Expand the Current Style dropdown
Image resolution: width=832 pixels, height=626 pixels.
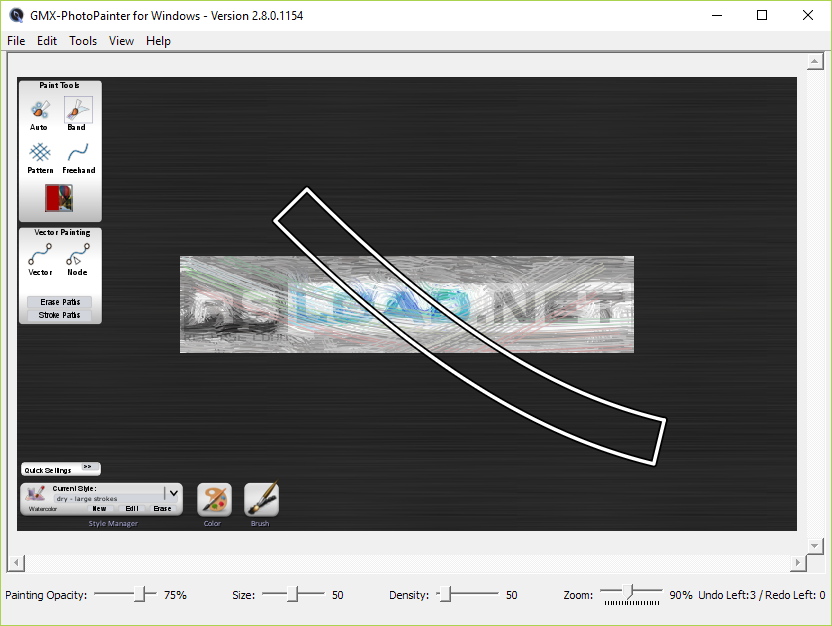click(173, 491)
